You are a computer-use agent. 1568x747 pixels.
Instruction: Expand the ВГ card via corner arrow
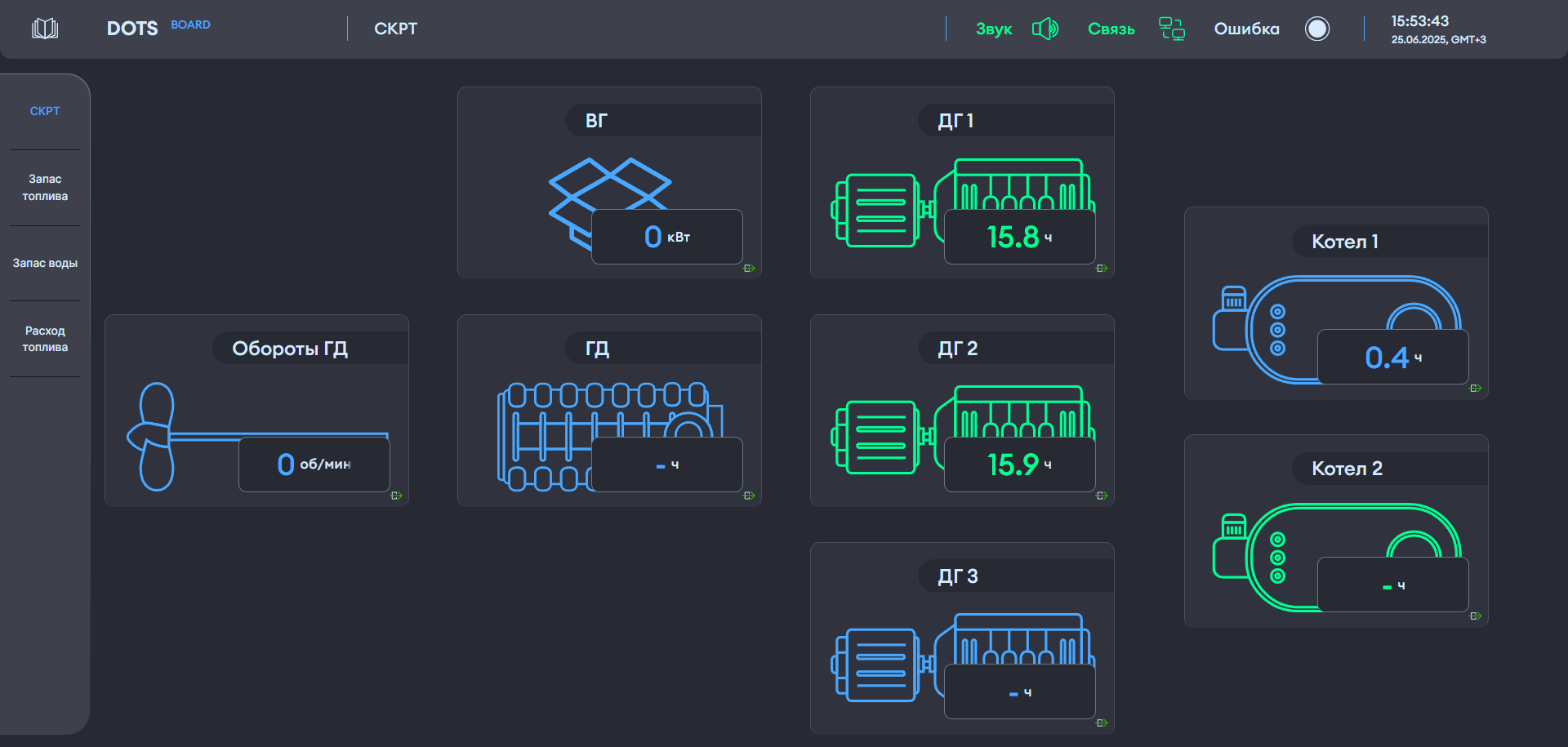(x=749, y=268)
